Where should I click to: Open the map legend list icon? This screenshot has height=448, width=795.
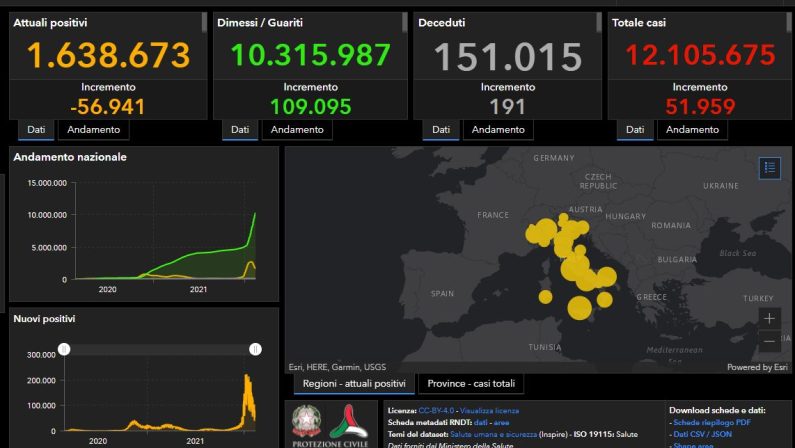[770, 167]
